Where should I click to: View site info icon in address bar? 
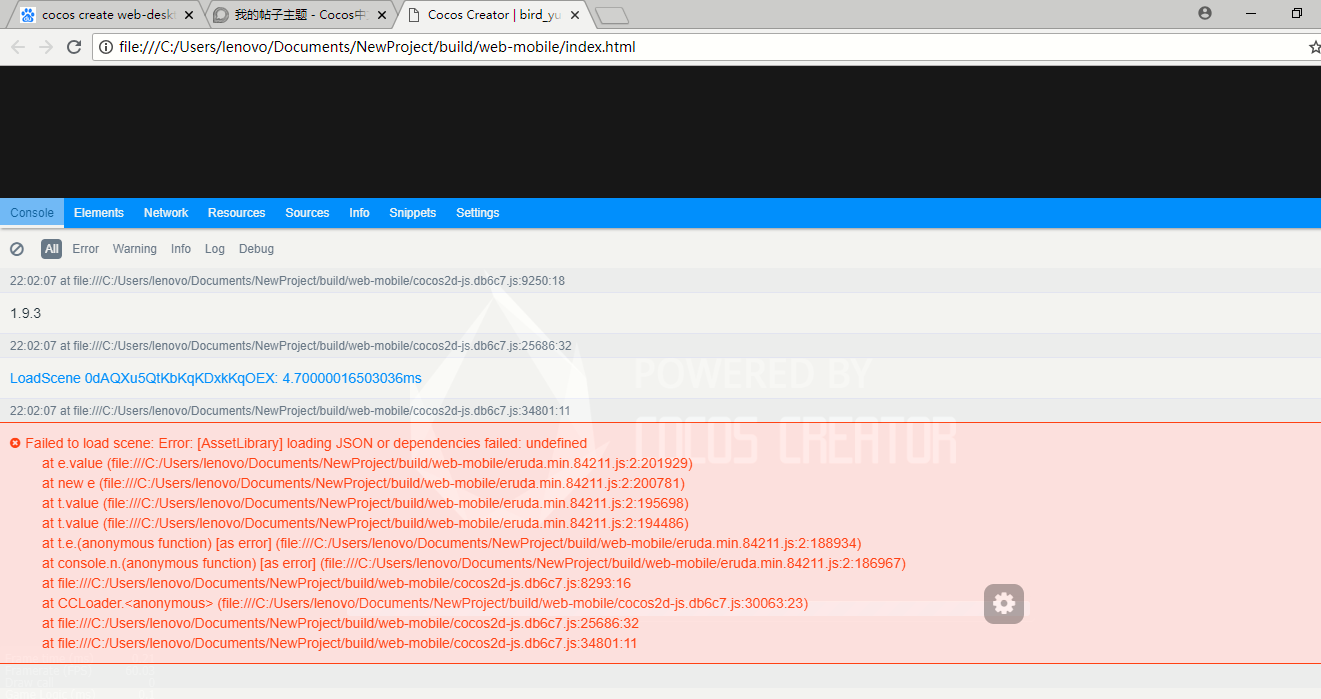tap(106, 47)
